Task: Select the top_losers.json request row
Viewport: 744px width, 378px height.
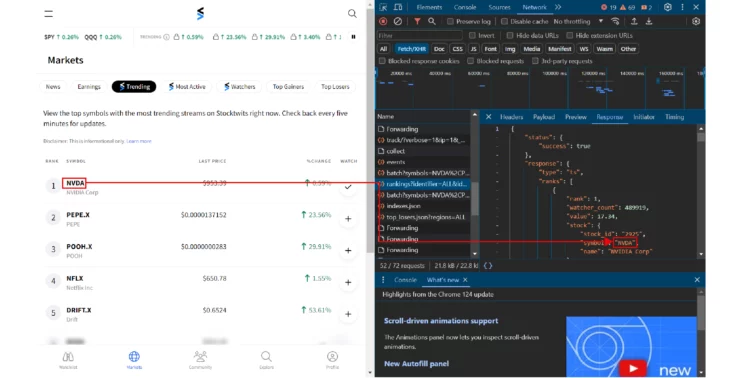Action: click(423, 217)
